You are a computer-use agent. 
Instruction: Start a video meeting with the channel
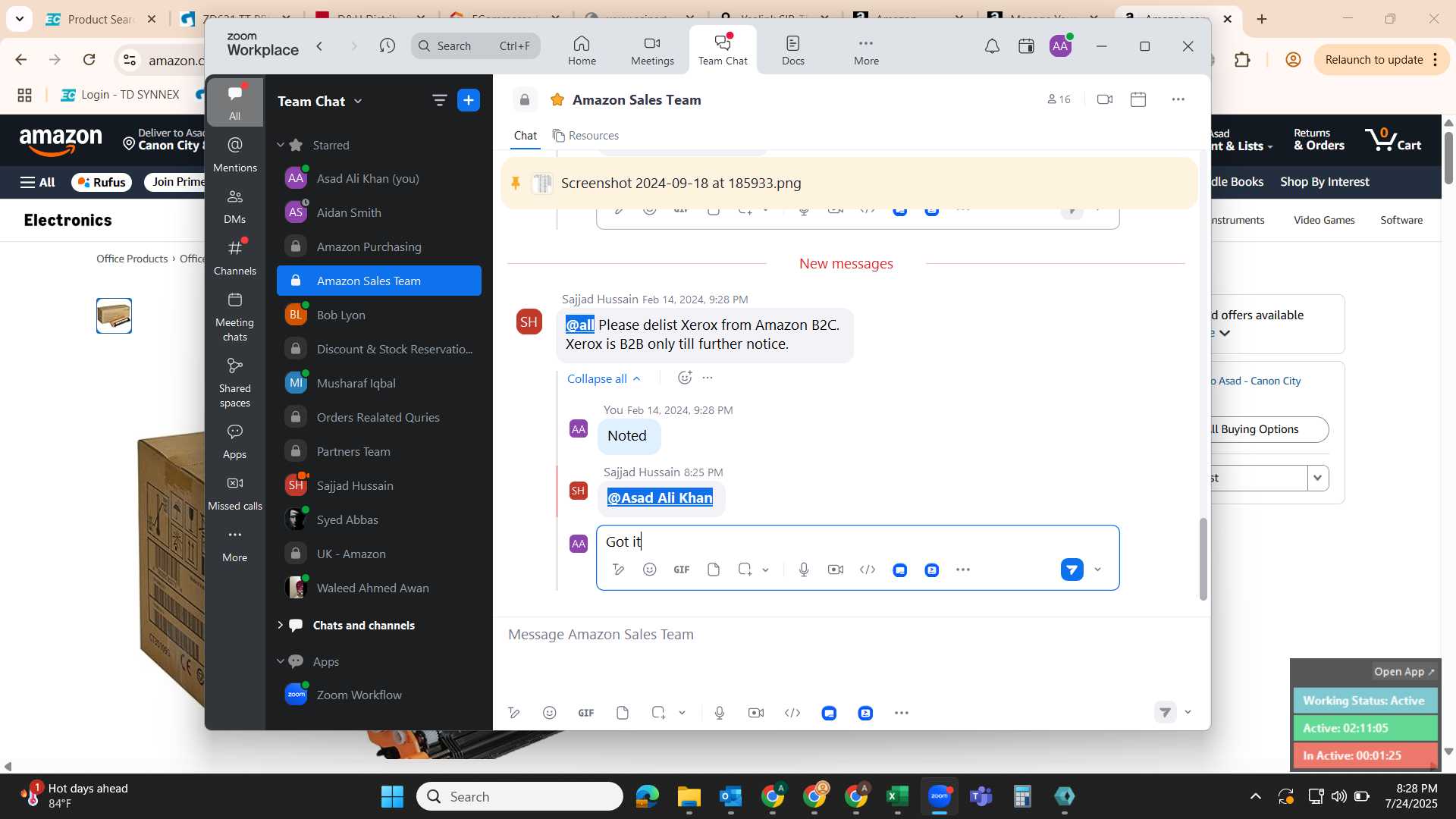click(1105, 99)
